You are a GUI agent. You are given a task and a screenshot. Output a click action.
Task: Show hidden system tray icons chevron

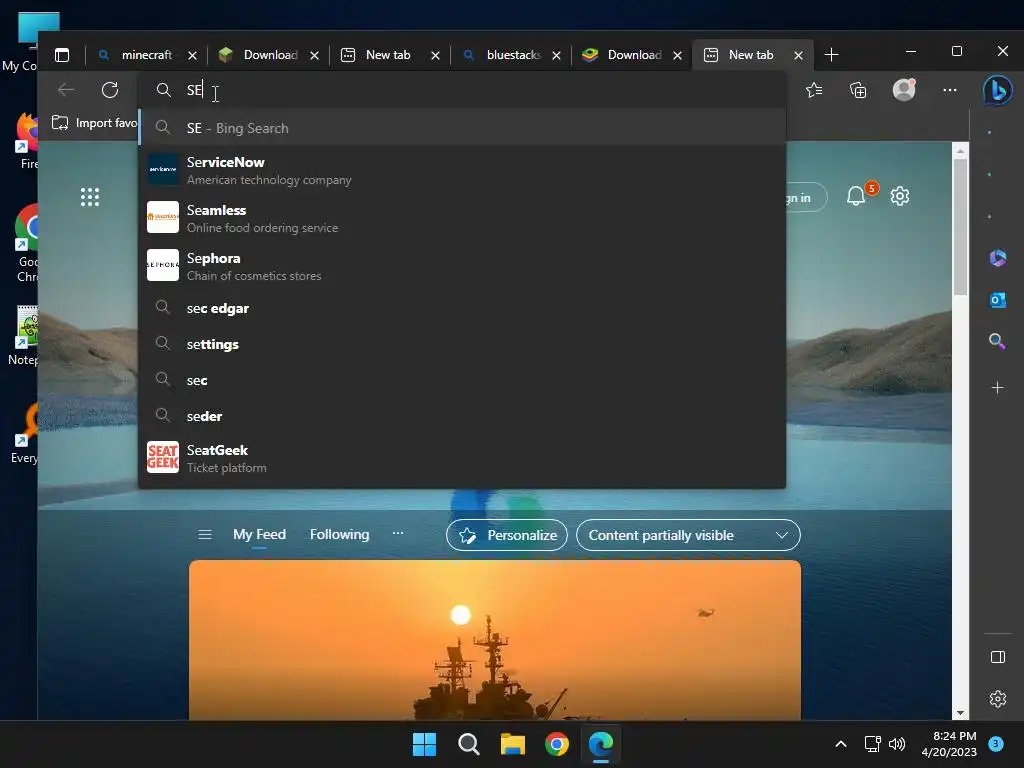click(x=841, y=744)
